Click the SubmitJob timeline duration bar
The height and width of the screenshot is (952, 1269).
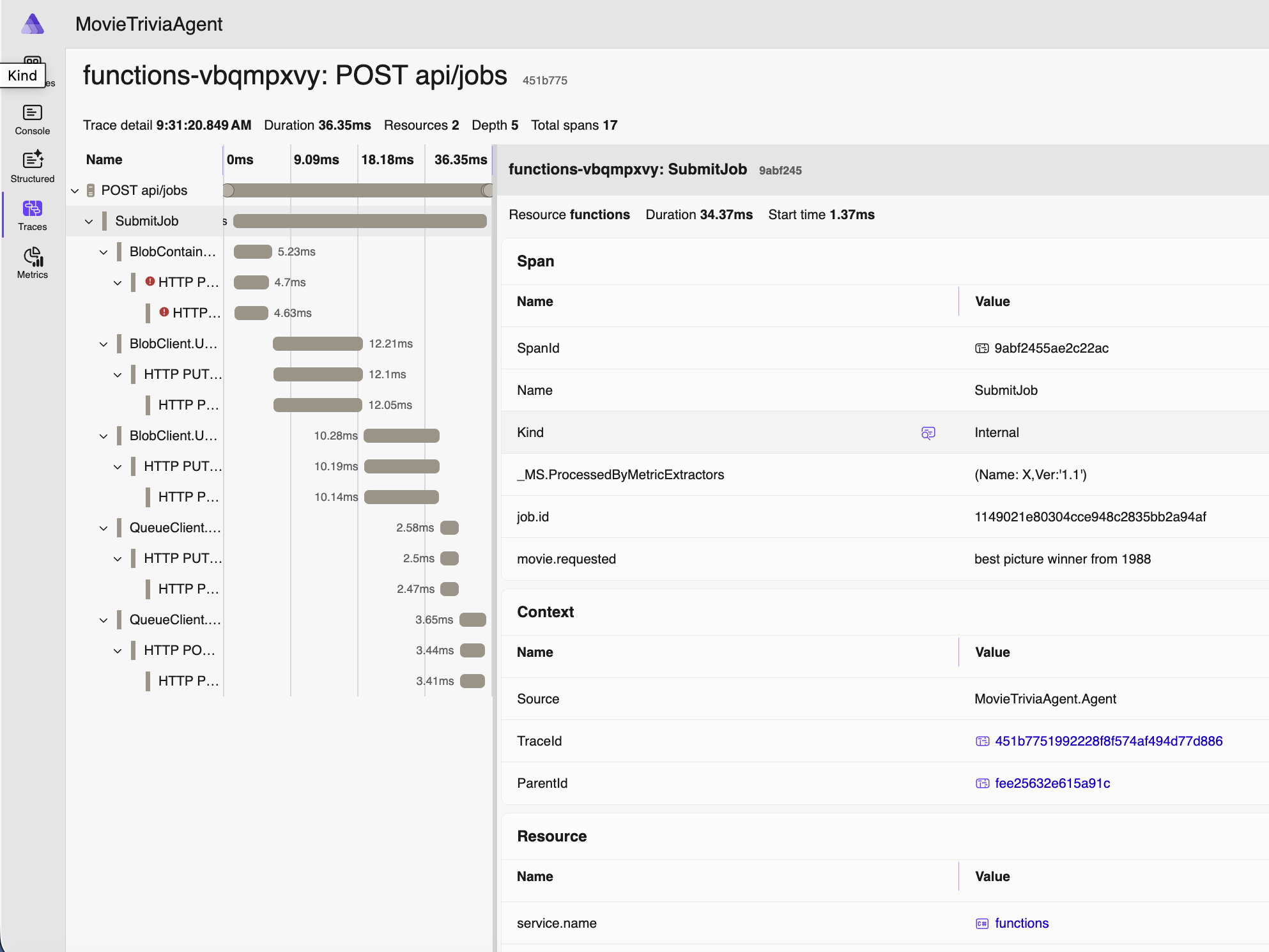(x=360, y=221)
